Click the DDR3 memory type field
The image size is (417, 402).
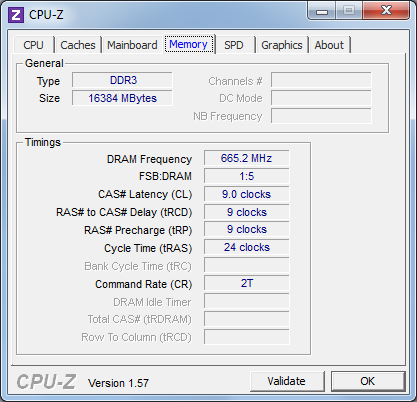(x=122, y=80)
